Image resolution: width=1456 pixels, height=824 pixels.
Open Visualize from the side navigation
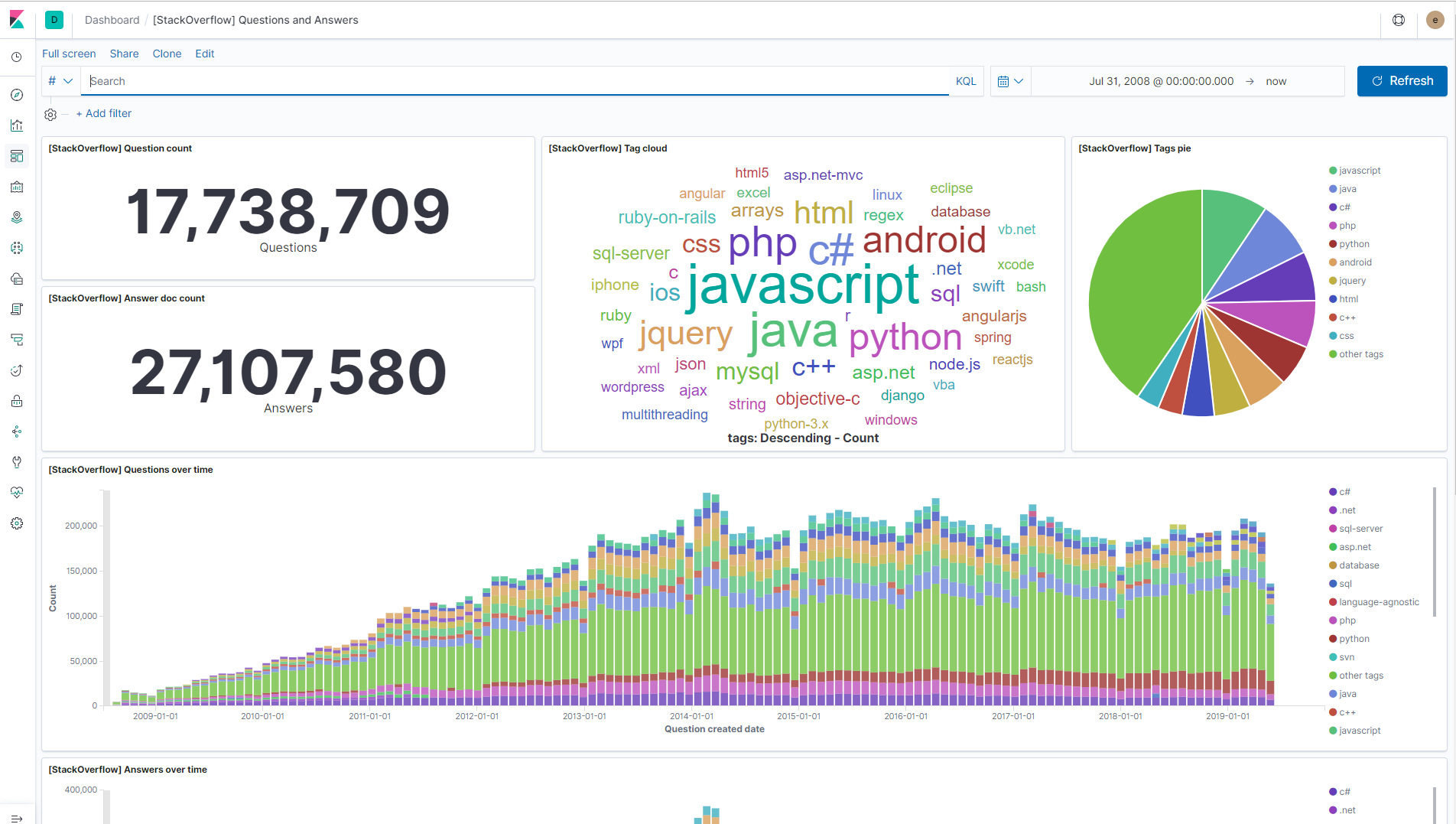(x=17, y=125)
